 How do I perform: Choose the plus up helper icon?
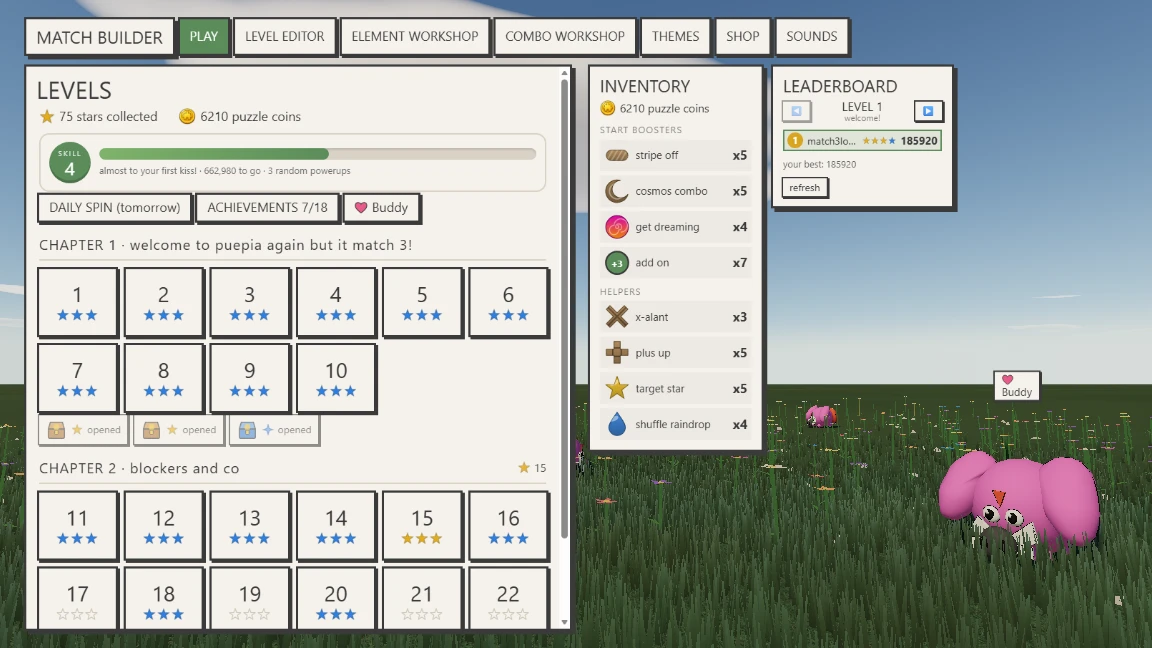pyautogui.click(x=616, y=353)
